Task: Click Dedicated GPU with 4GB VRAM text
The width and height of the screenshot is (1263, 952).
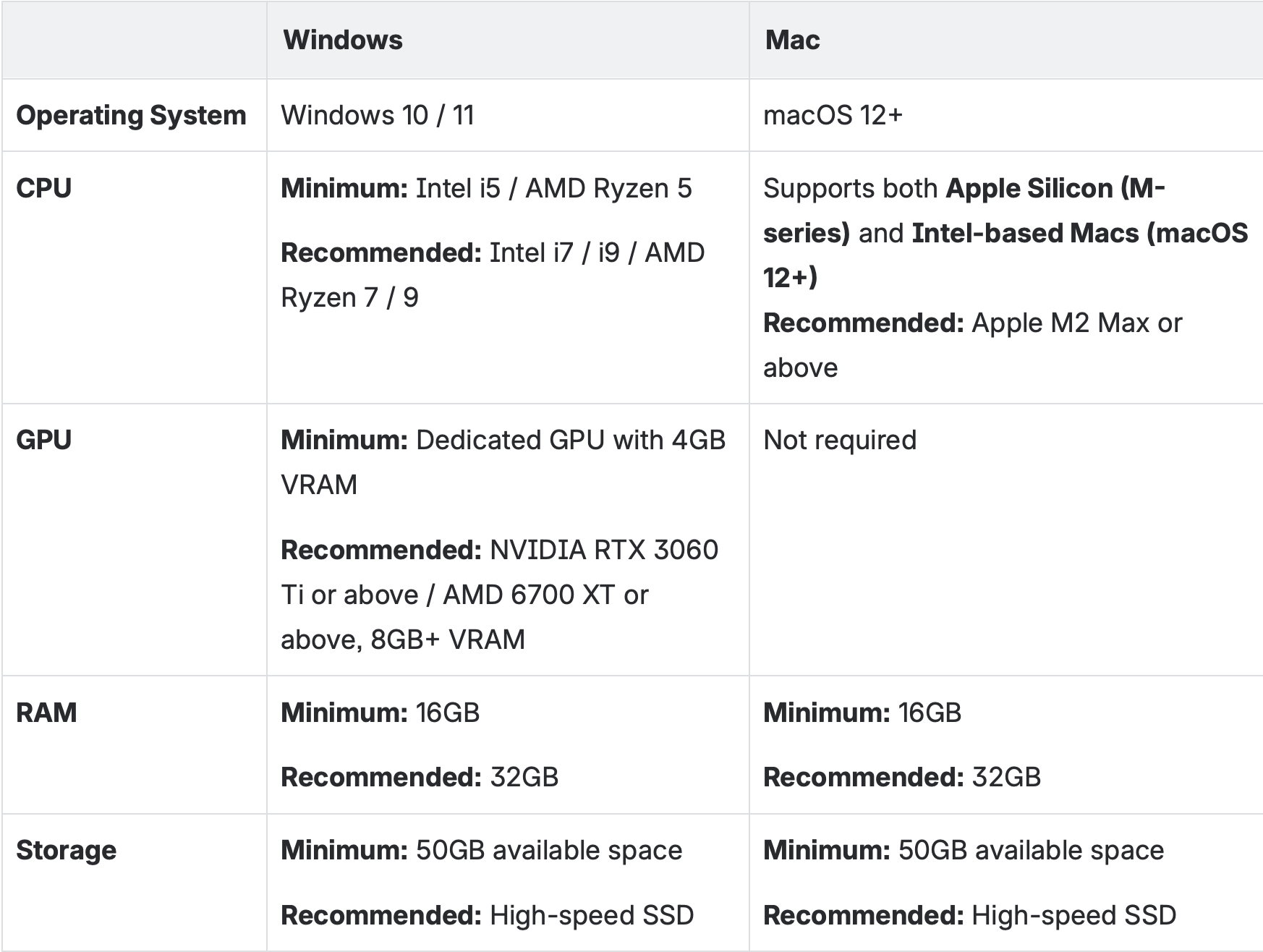Action: (503, 462)
